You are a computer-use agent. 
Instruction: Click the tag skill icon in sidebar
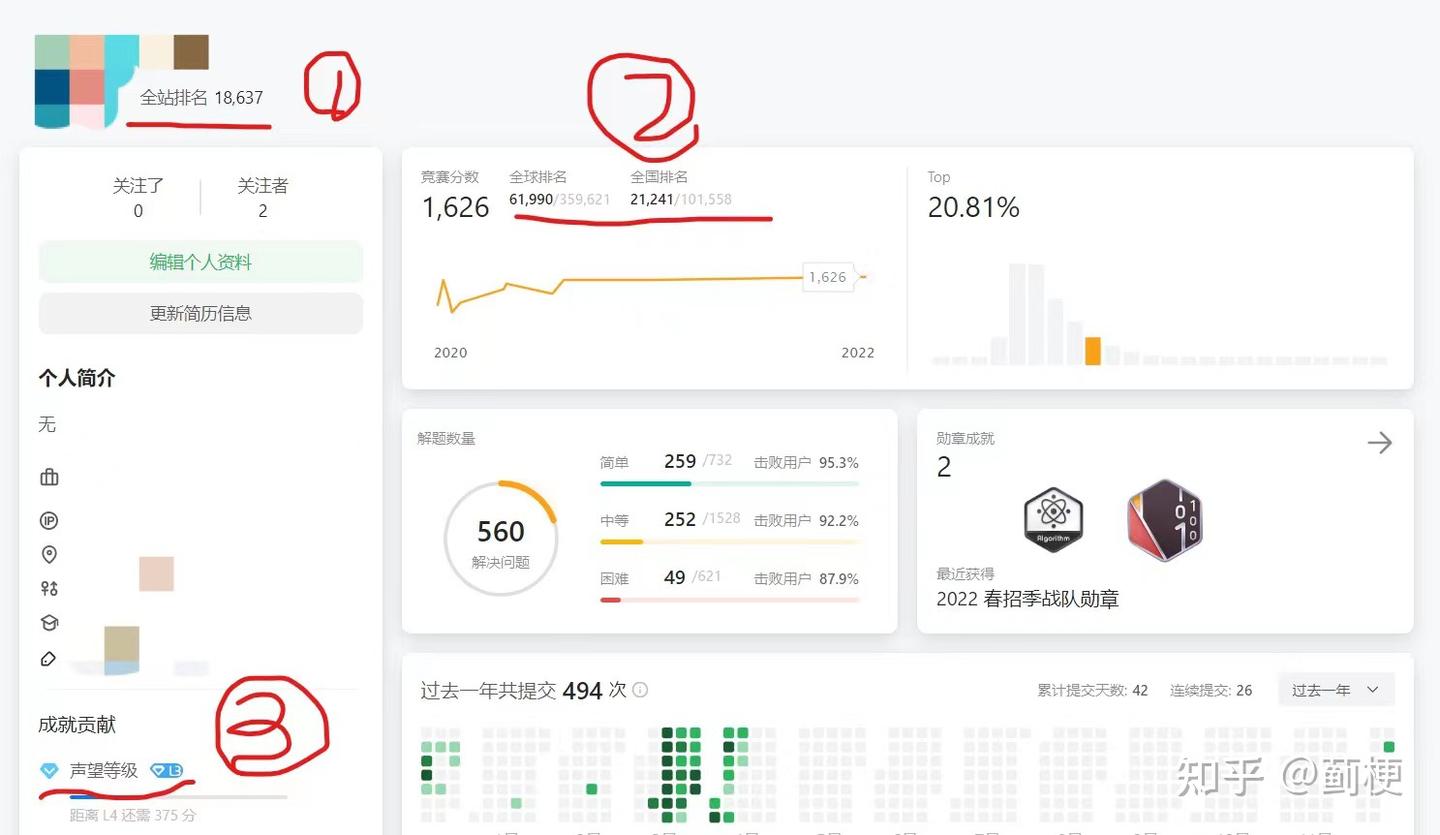point(48,658)
